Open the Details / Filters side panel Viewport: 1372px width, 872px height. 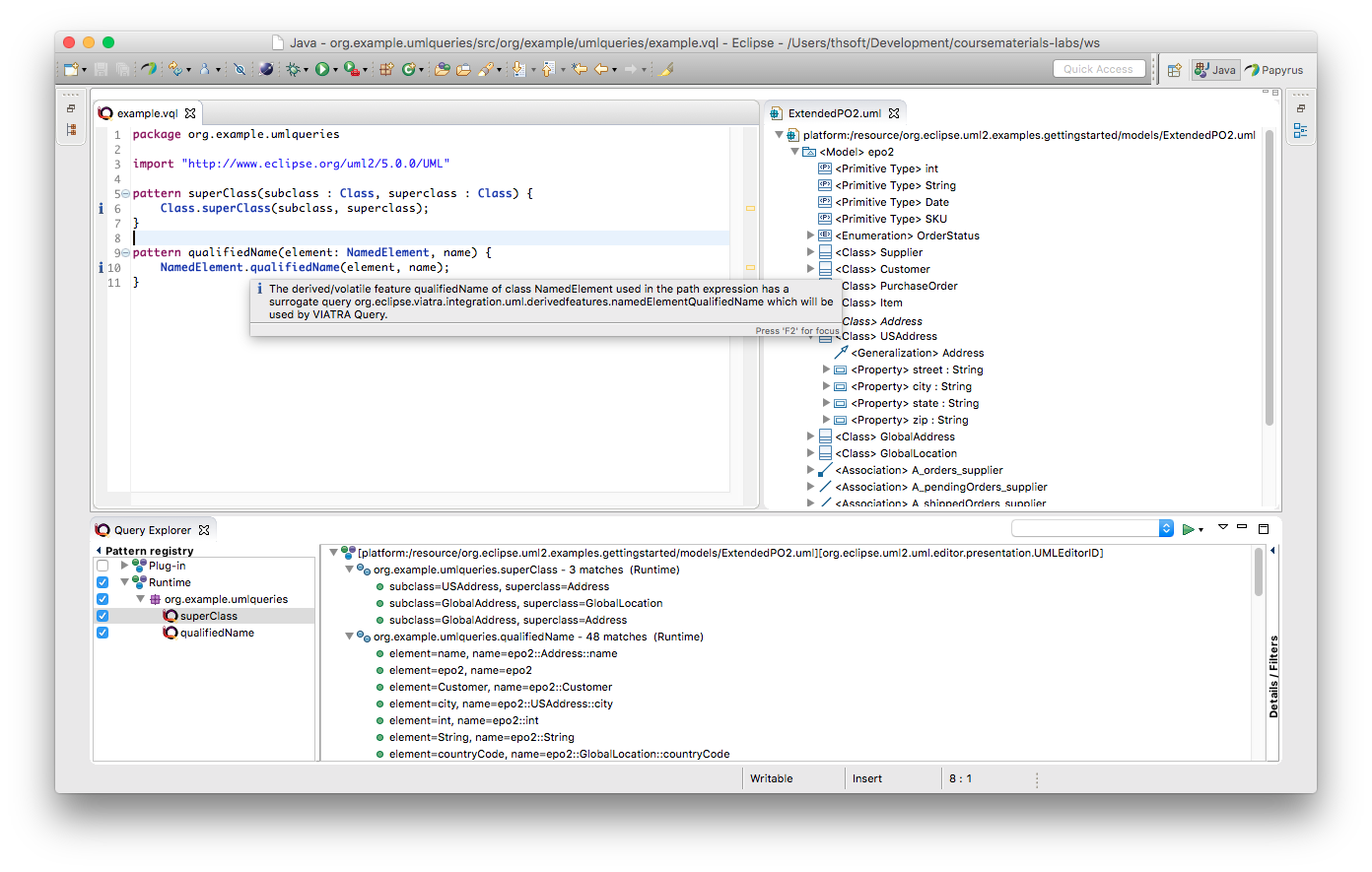[1273, 676]
